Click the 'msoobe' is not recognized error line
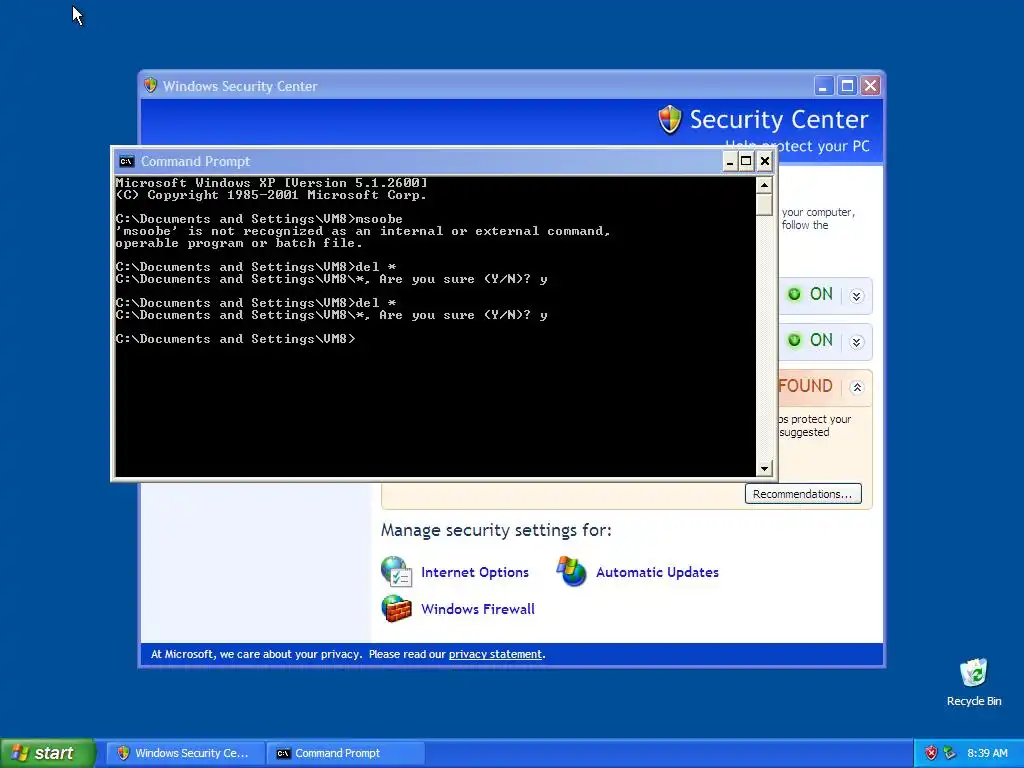The image size is (1024, 768). click(362, 231)
